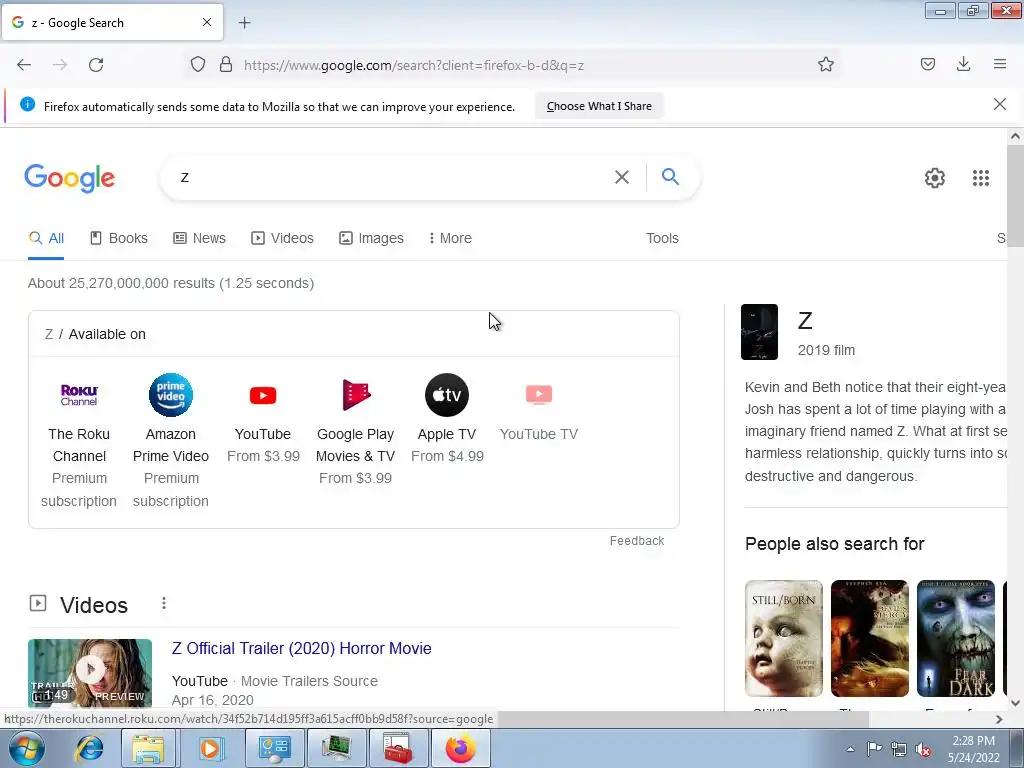This screenshot has height=768, width=1024.
Task: Bookmark this page with the star
Action: [x=825, y=65]
